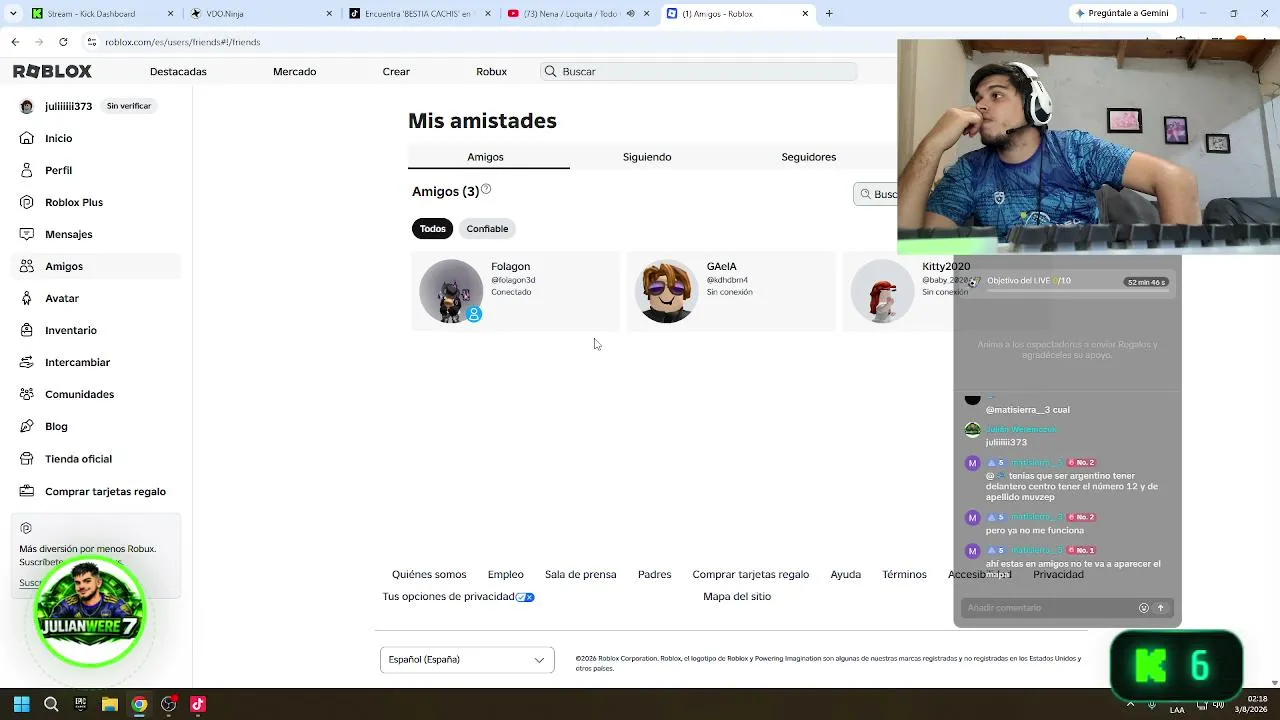Close the VDO.Ninja browser tab

pyautogui.click(x=330, y=14)
